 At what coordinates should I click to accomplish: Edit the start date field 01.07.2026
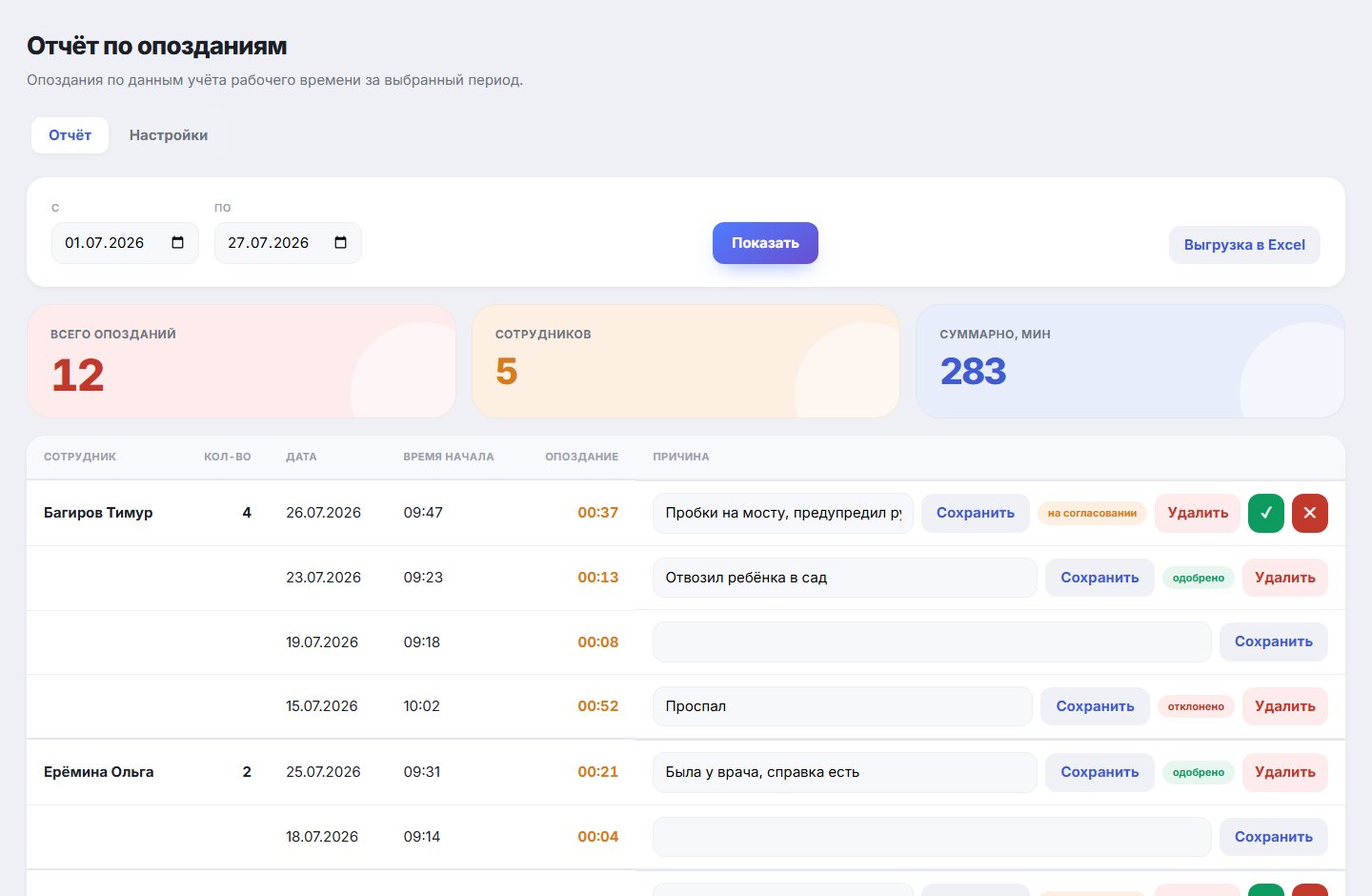point(125,243)
